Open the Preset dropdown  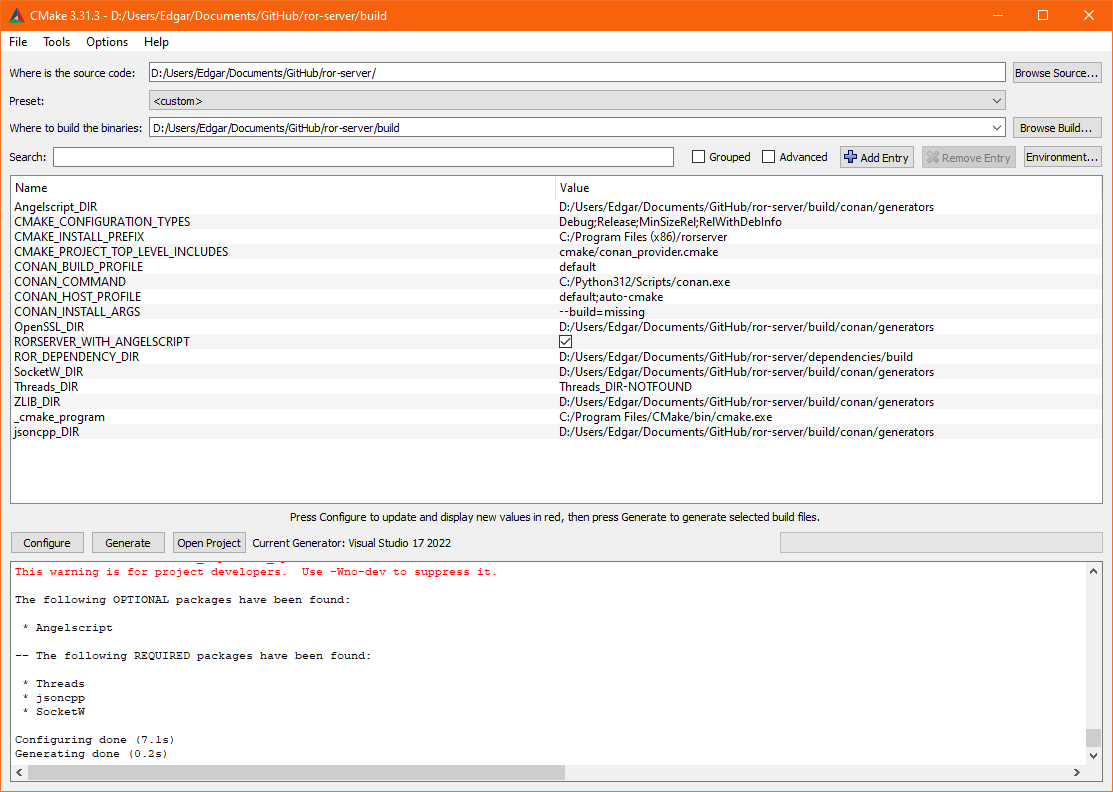click(996, 100)
